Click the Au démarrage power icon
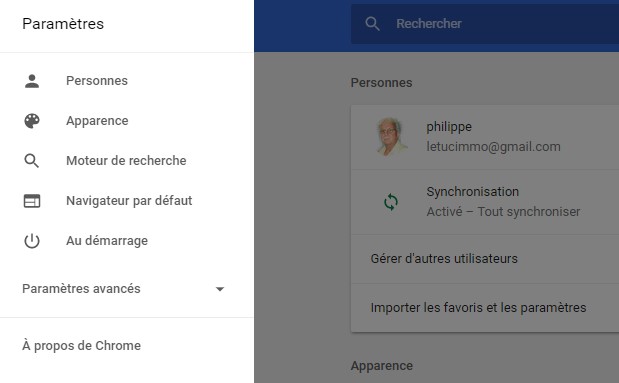The image size is (619, 383). click(x=32, y=241)
